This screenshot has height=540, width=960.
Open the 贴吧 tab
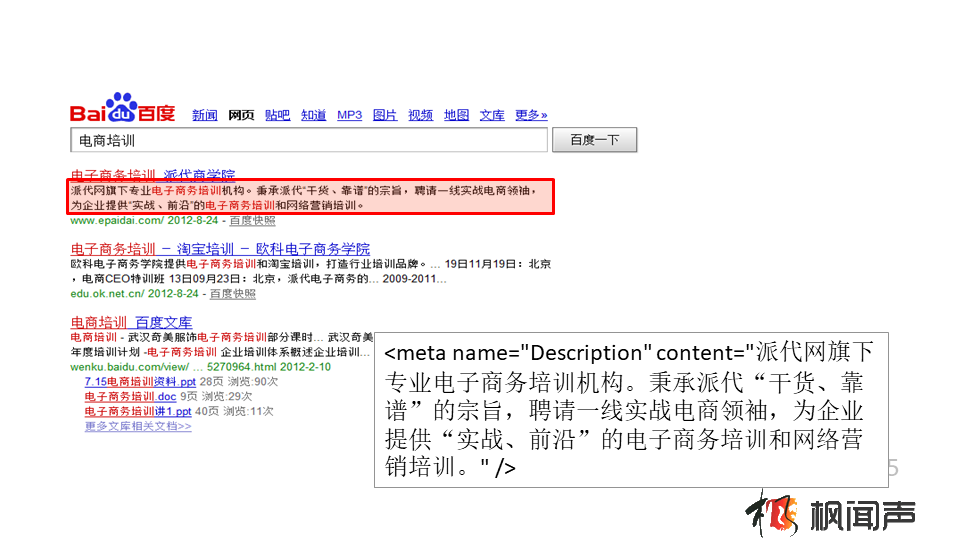coord(277,115)
